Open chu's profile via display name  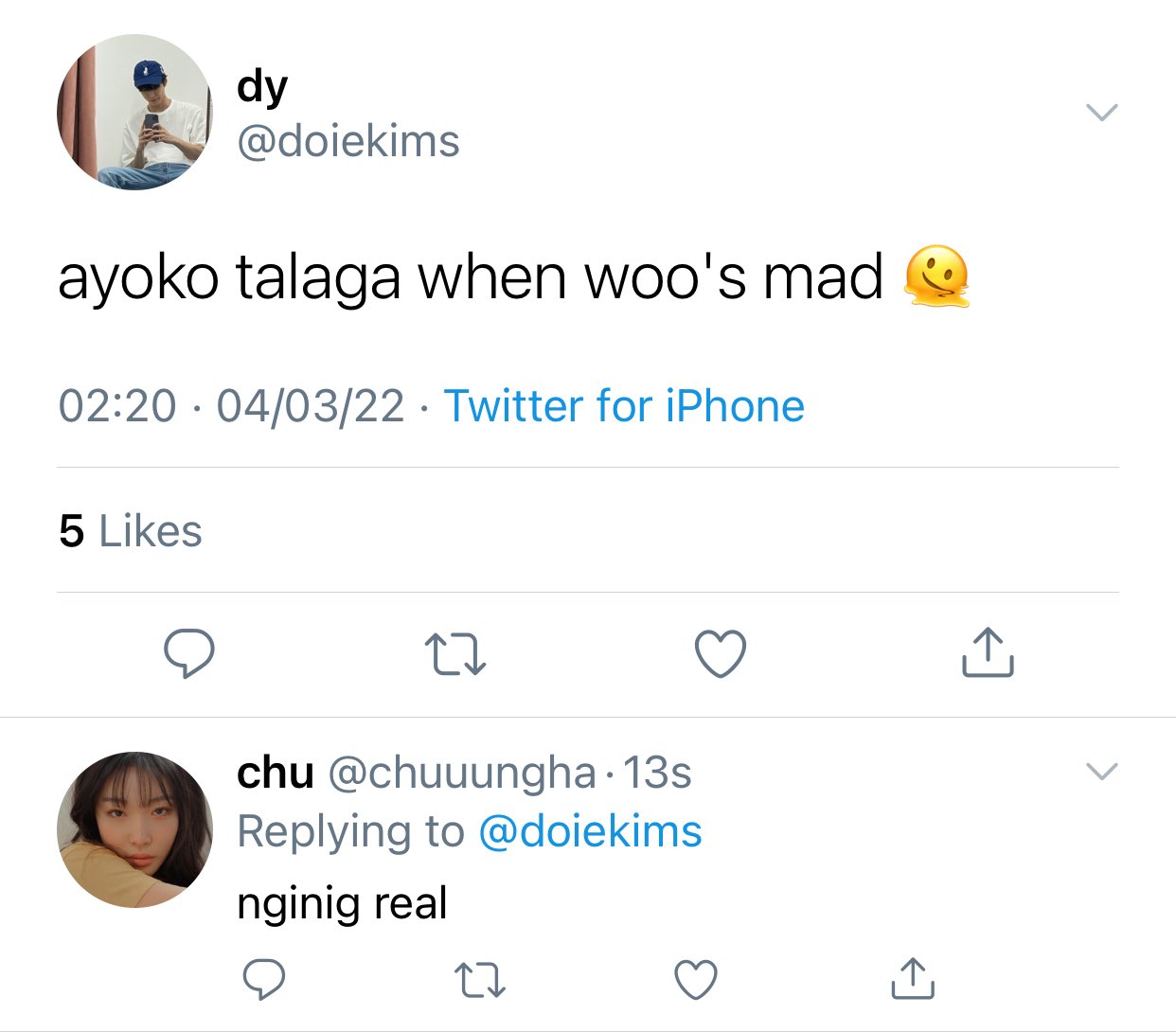click(x=276, y=773)
